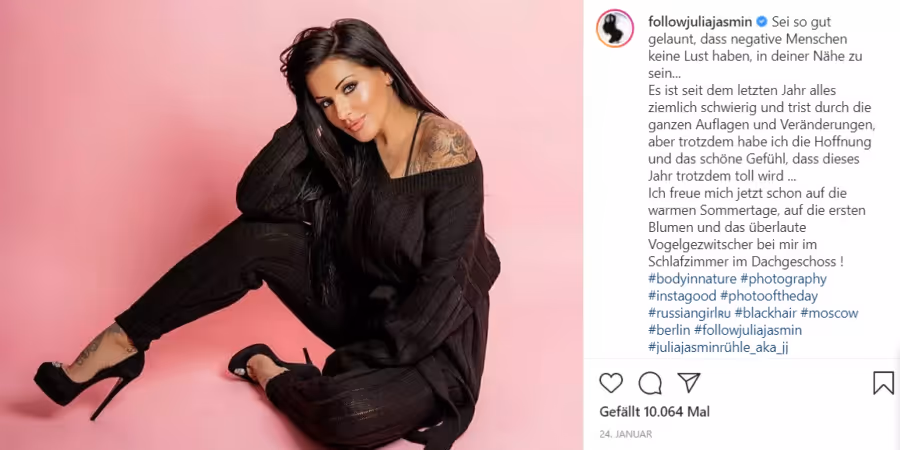Click the blue verified badge
The height and width of the screenshot is (450, 900).
tap(762, 22)
